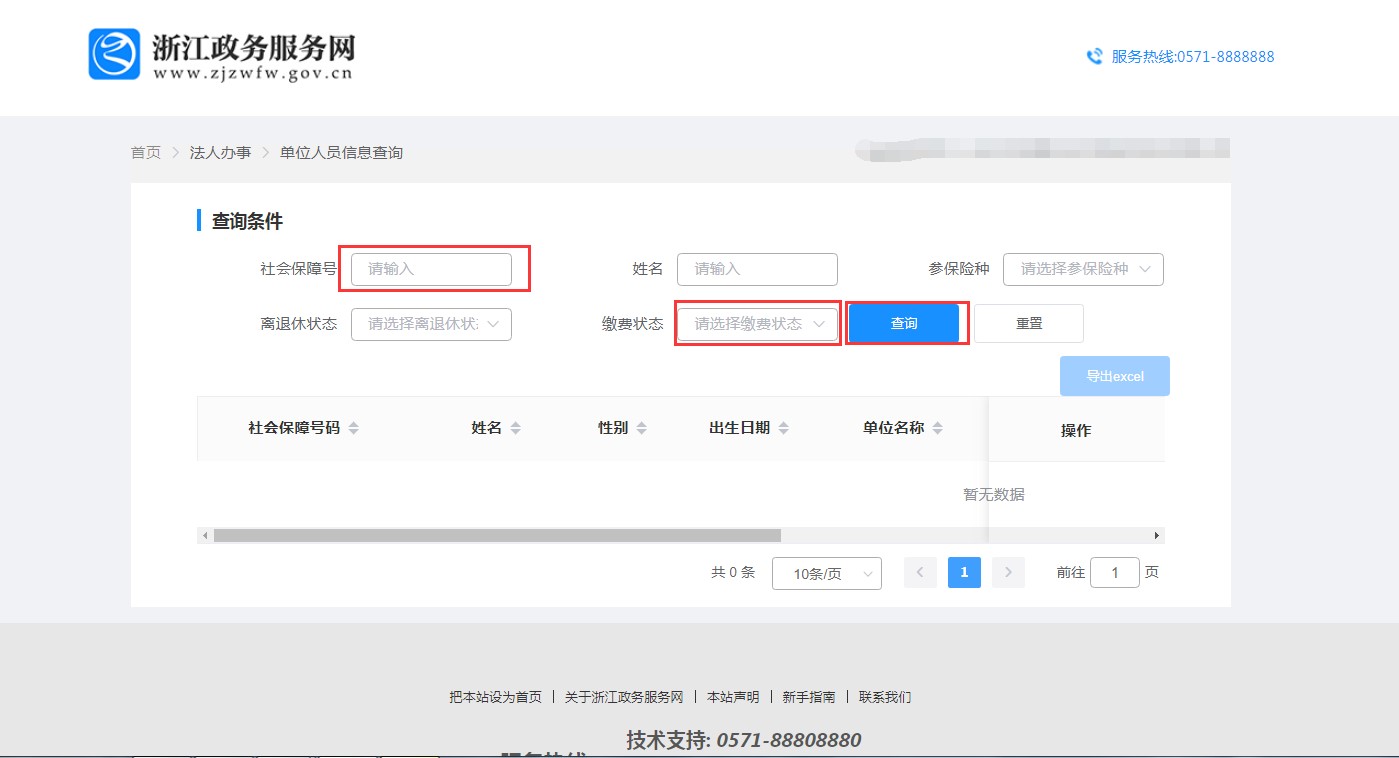Go to next page arrow
The width and height of the screenshot is (1399, 758).
(1008, 572)
